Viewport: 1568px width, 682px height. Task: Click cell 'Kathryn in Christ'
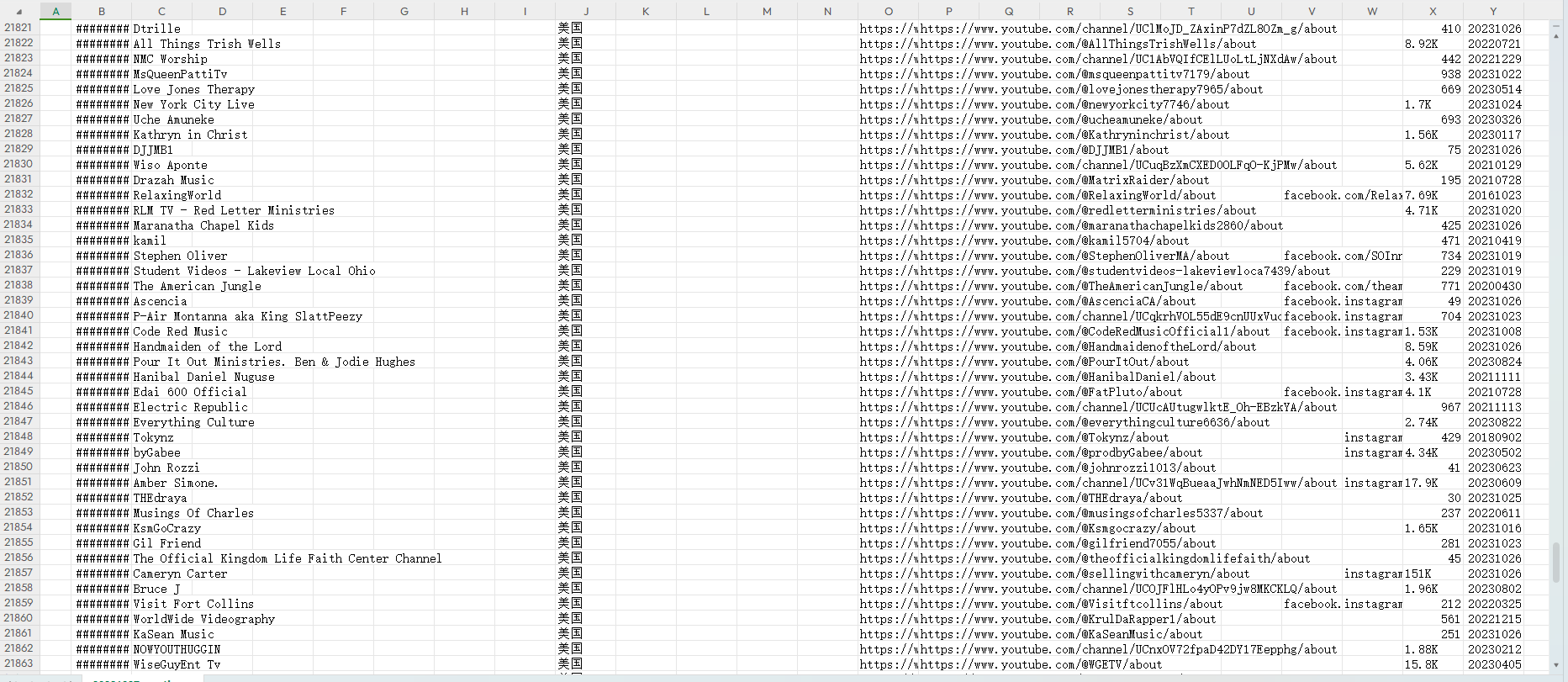191,135
